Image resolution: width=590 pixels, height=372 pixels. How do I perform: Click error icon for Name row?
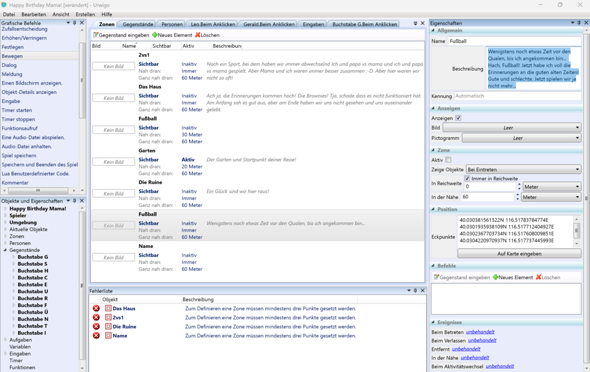click(96, 336)
